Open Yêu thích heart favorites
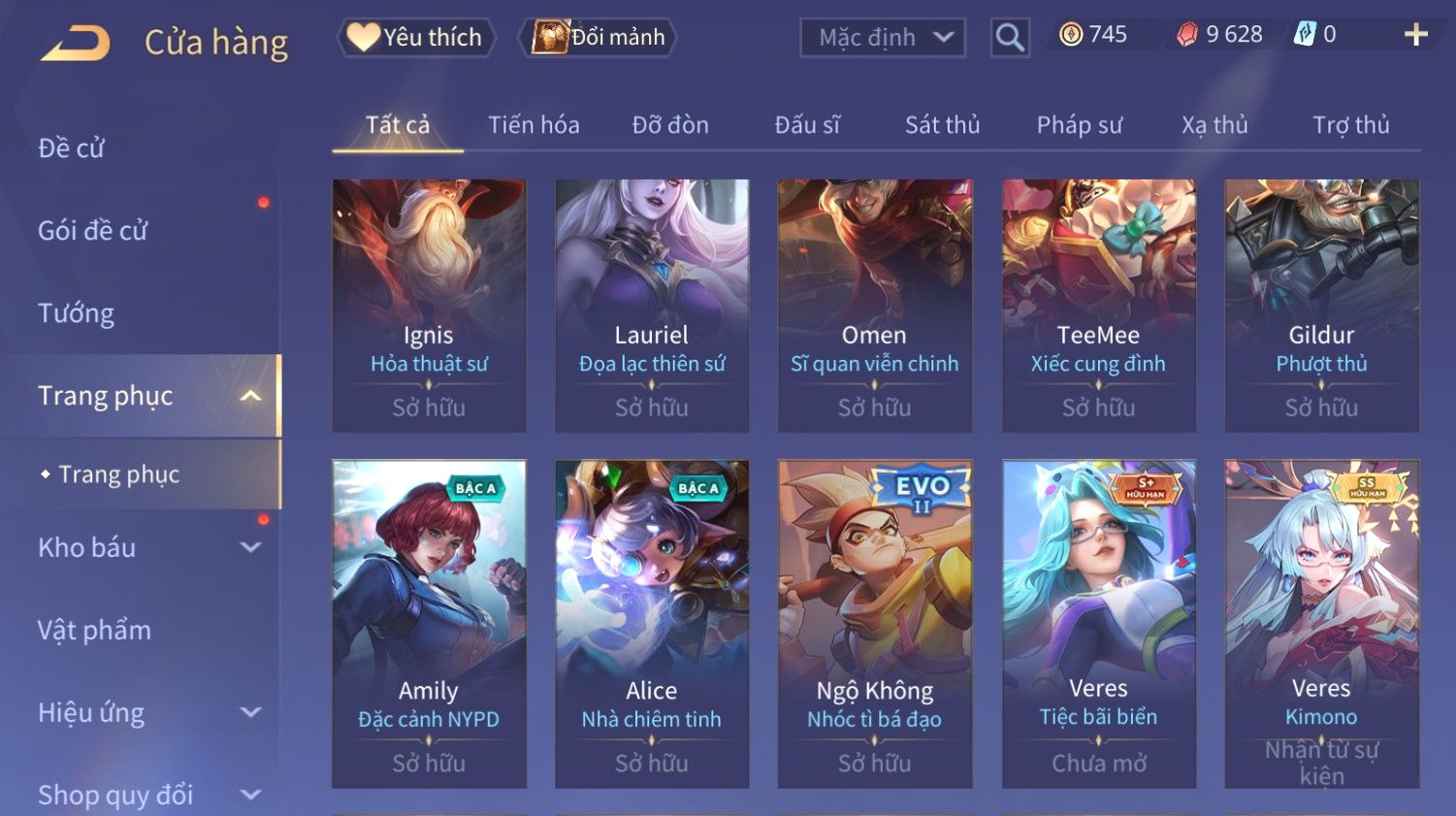This screenshot has width=1456, height=816. (416, 37)
